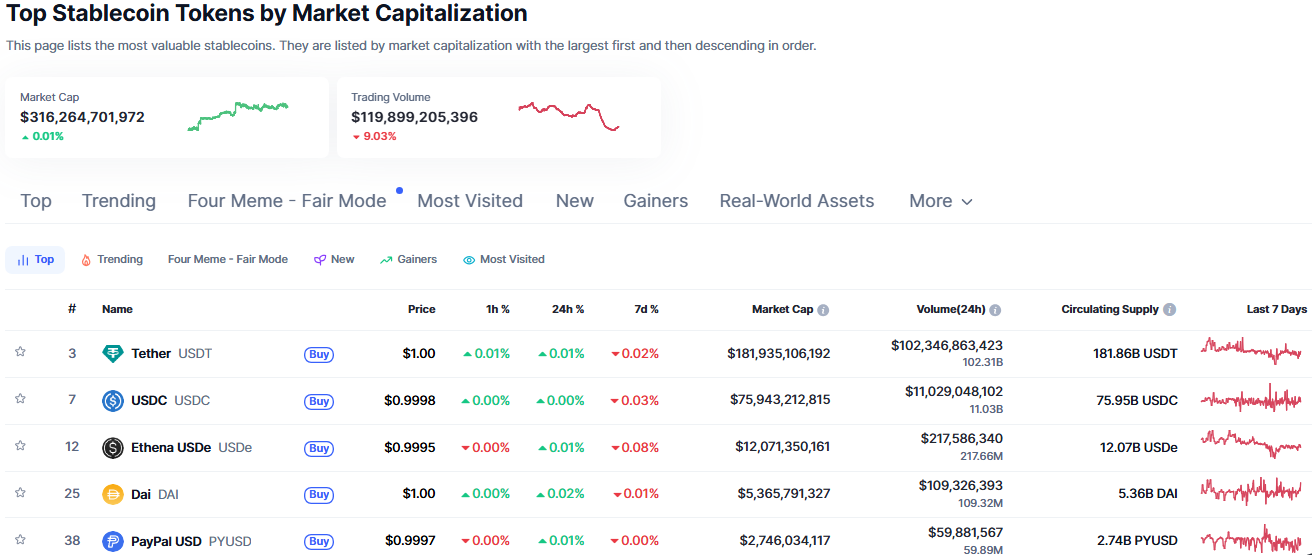1312x555 pixels.
Task: Click the Gainers filter pill button
Action: coord(408,259)
